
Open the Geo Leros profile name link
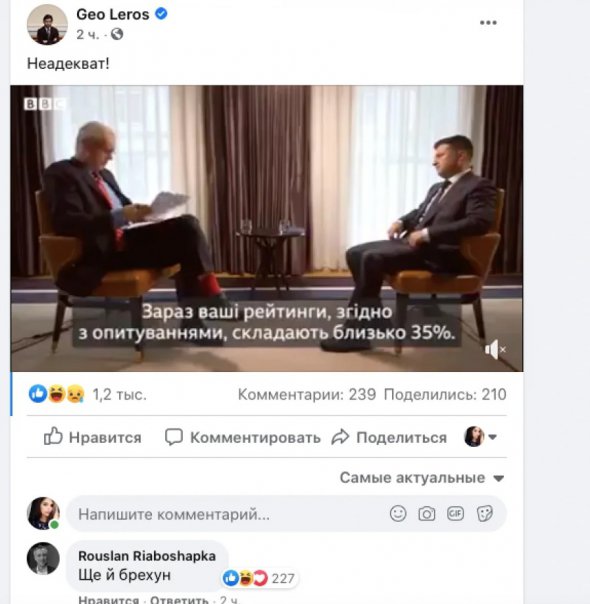pyautogui.click(x=113, y=14)
